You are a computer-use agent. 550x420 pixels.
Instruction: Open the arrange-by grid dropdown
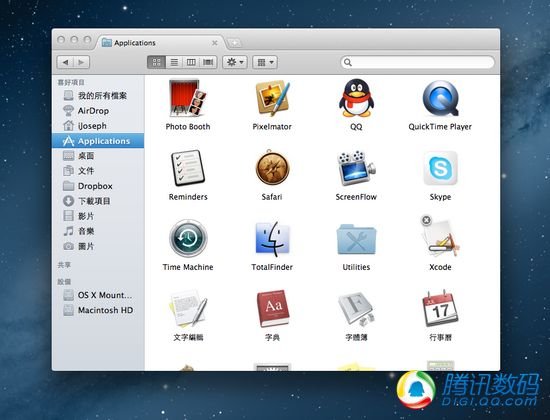click(265, 62)
